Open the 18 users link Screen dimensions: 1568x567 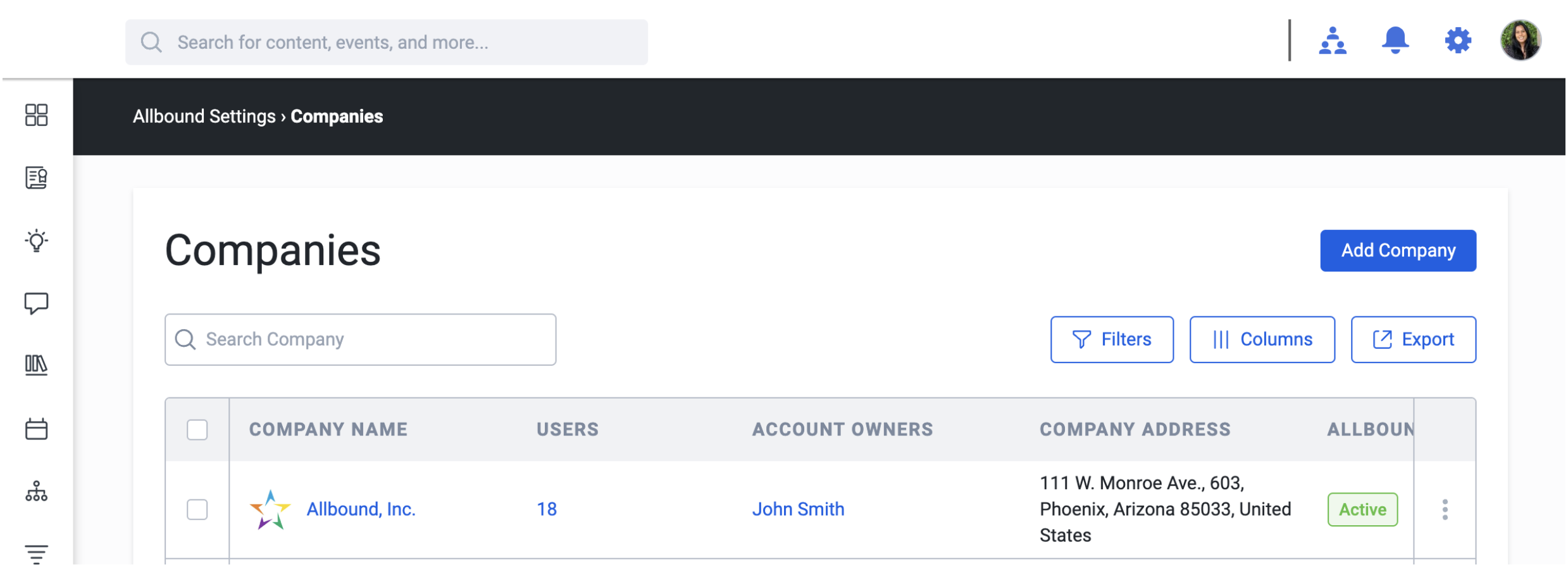[548, 510]
